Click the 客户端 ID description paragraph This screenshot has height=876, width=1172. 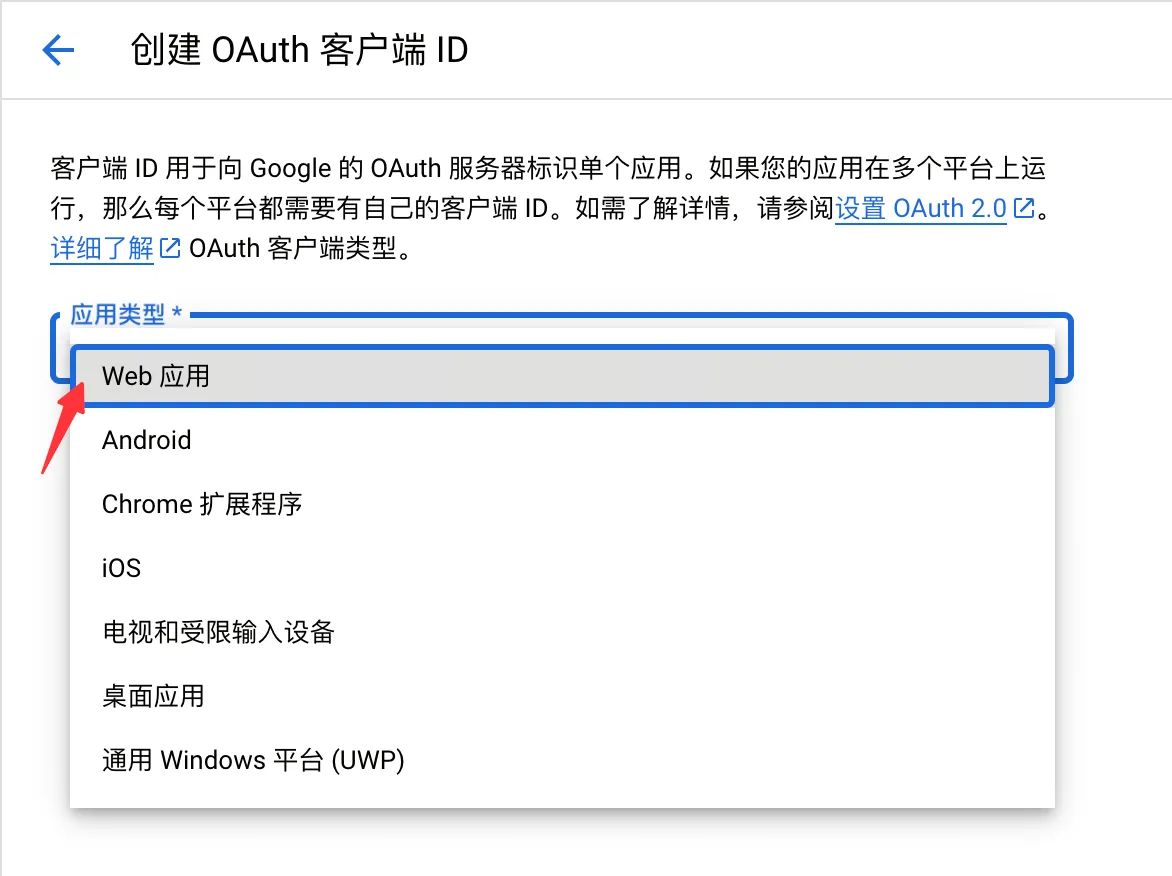point(549,208)
